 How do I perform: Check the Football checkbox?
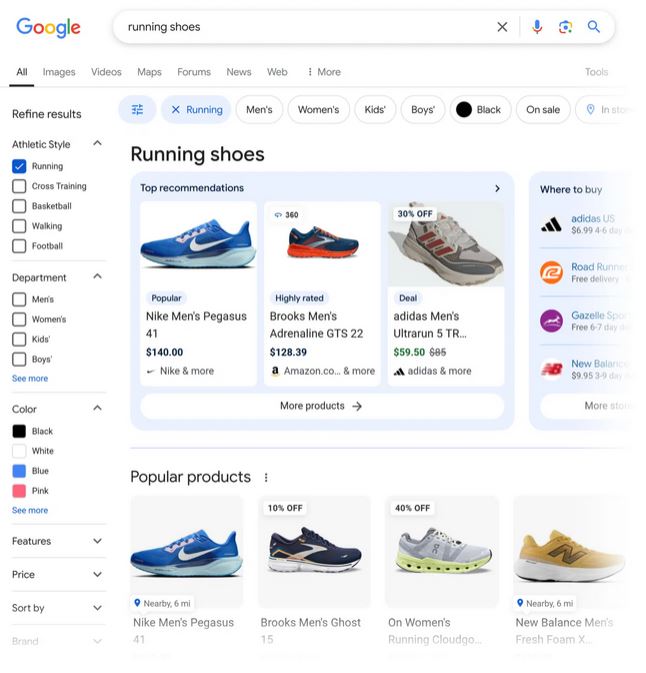[x=19, y=246]
